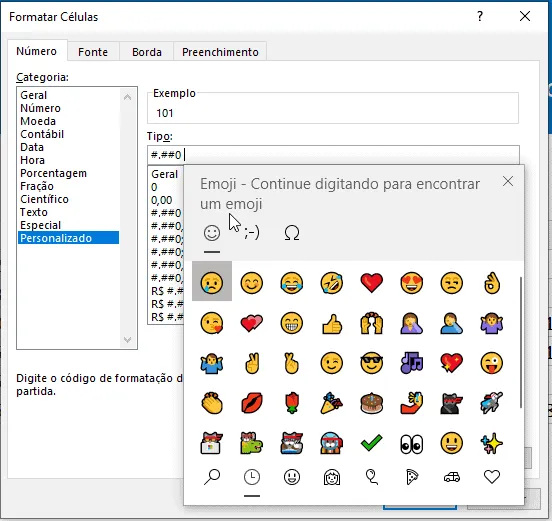Insert the victory hand emoji

252,363
